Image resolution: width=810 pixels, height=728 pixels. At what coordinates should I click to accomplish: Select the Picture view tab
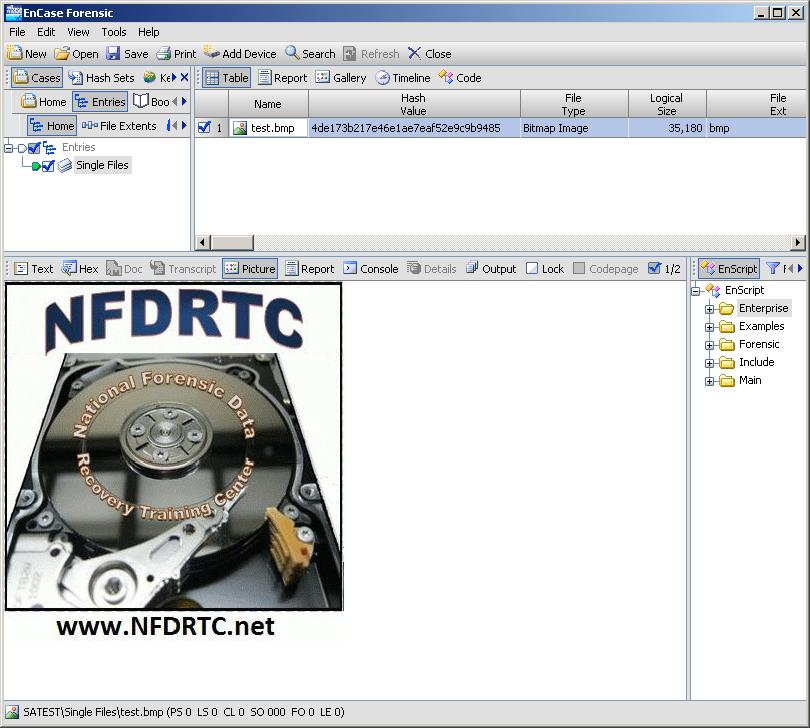pos(250,269)
